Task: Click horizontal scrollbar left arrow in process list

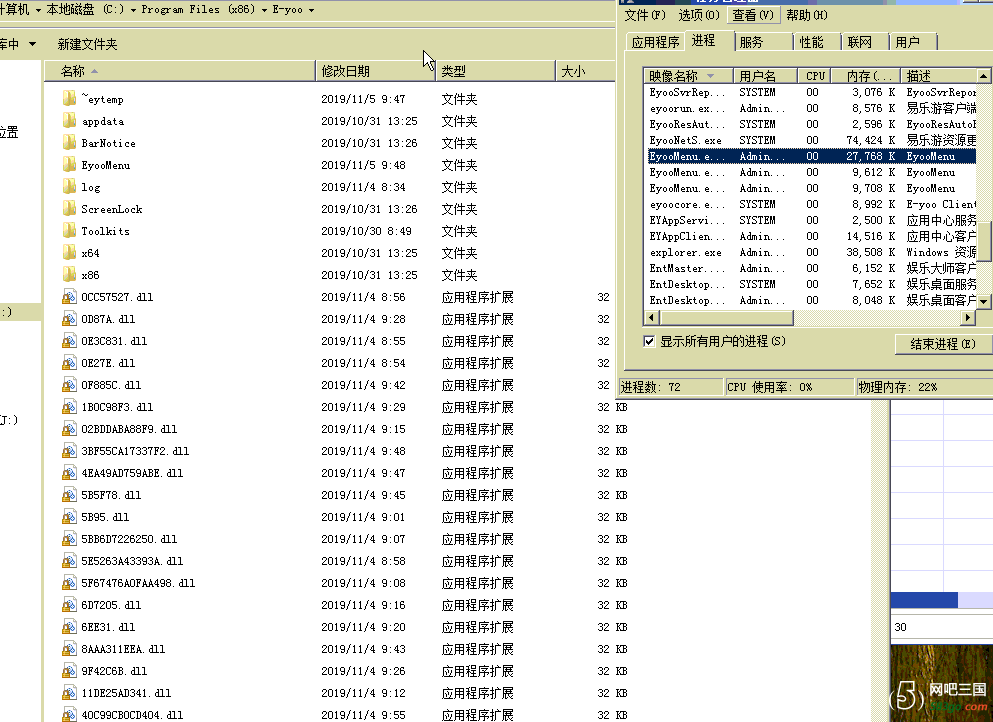Action: coord(651,317)
